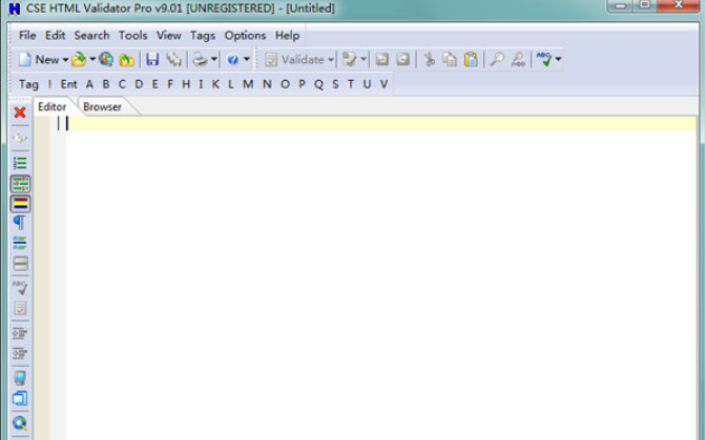This screenshot has height=440, width=705.
Task: Expand the New document dropdown arrow
Action: (x=65, y=60)
